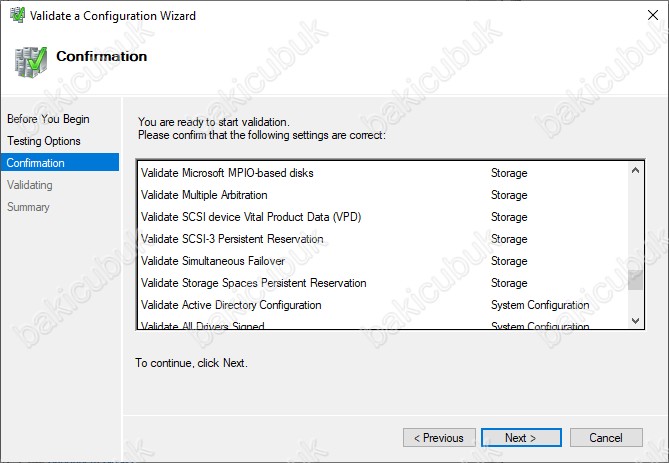Select the Testing Options step

(44, 141)
